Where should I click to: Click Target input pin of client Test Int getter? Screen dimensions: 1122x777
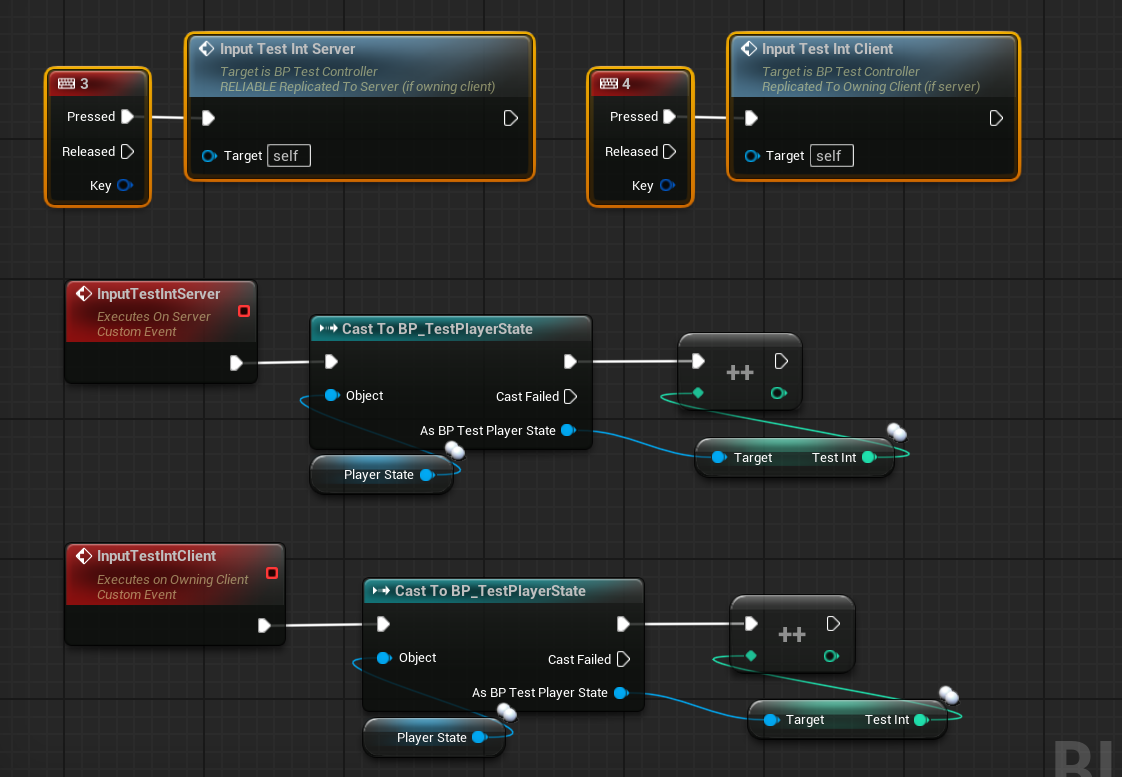[x=771, y=720]
